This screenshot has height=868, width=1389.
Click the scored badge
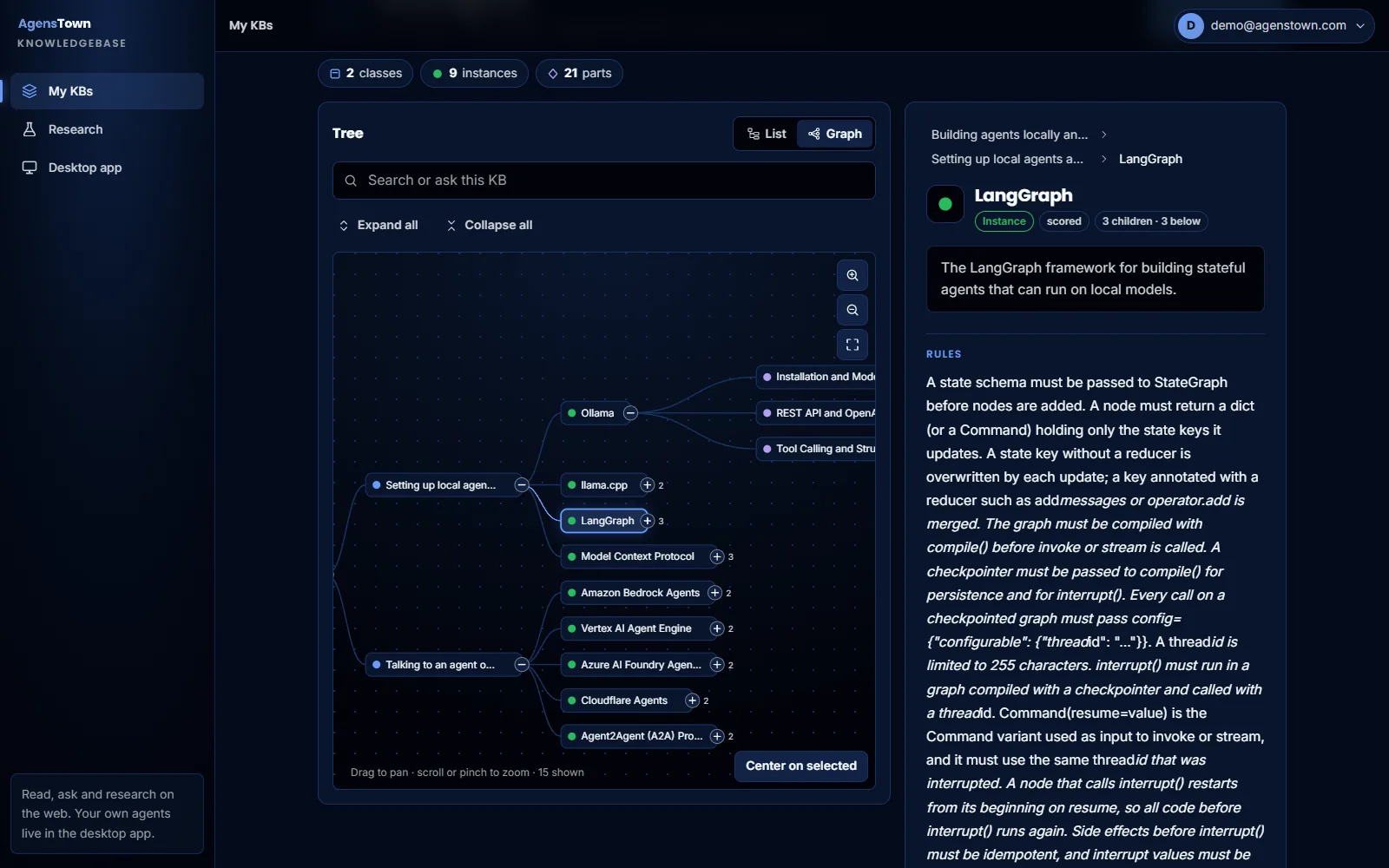point(1064,221)
